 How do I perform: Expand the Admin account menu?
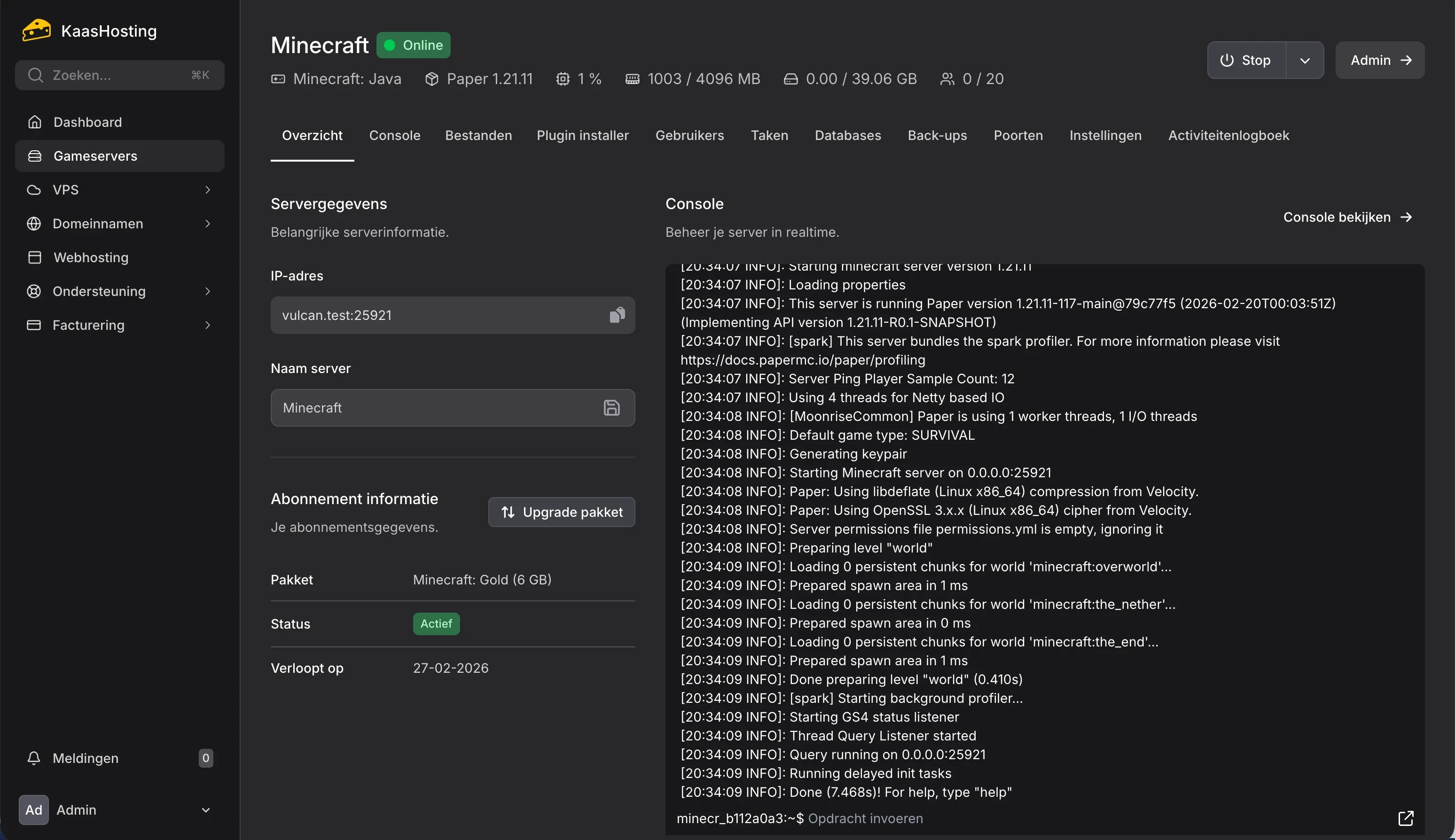(x=205, y=809)
